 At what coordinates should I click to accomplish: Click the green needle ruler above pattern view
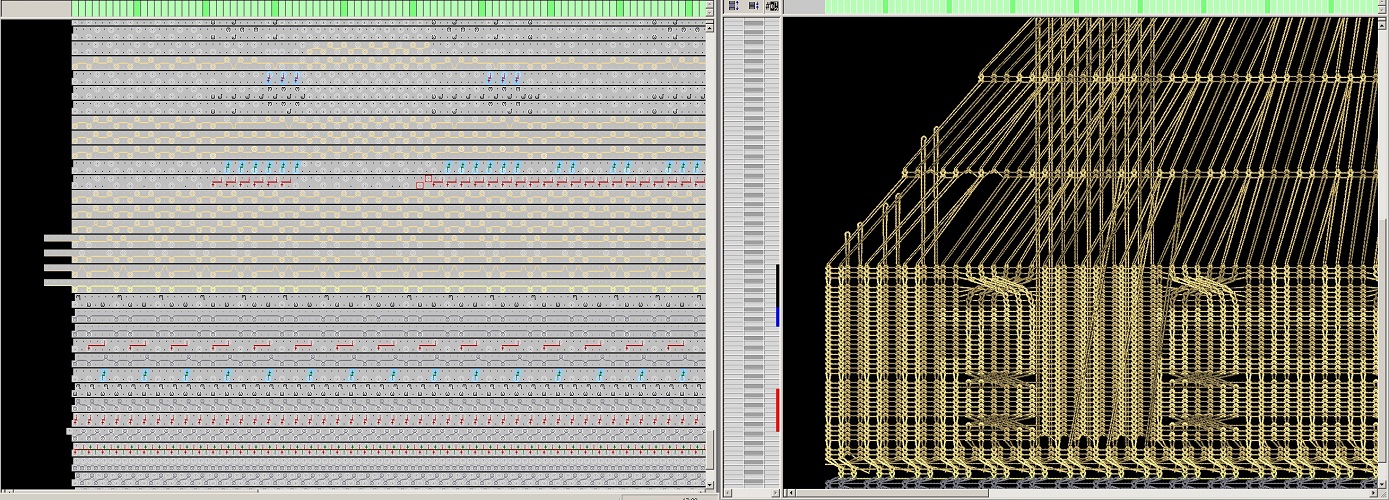point(386,8)
